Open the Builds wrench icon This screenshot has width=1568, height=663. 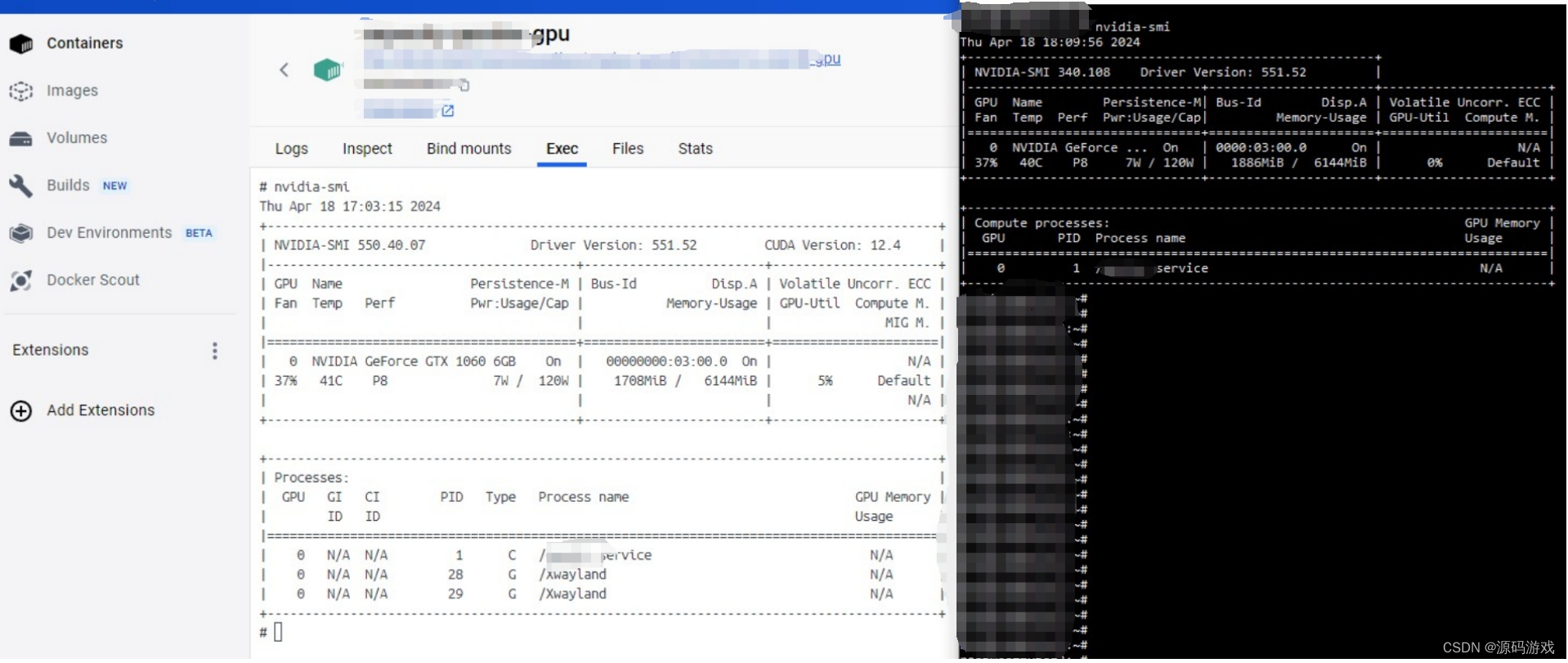point(21,186)
